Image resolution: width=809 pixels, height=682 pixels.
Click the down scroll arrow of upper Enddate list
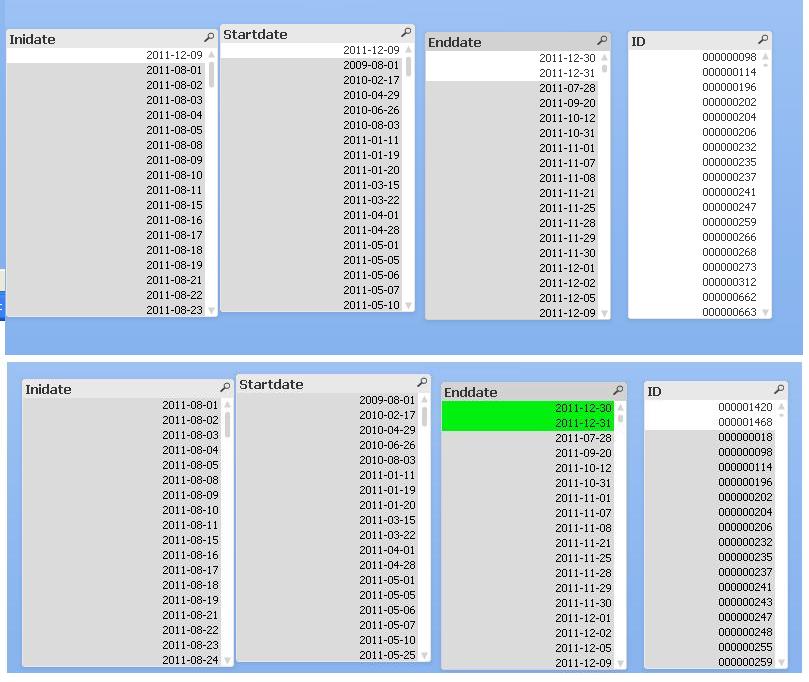coord(605,313)
